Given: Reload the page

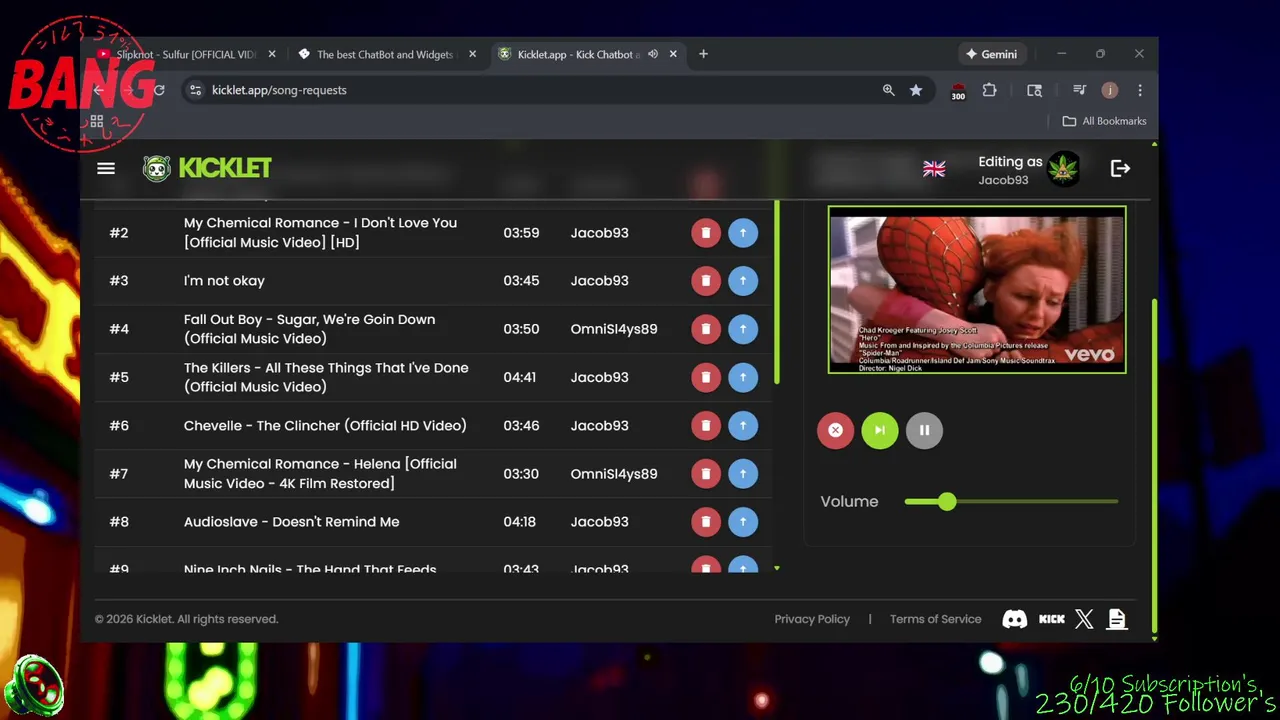Looking at the screenshot, I should (x=158, y=90).
